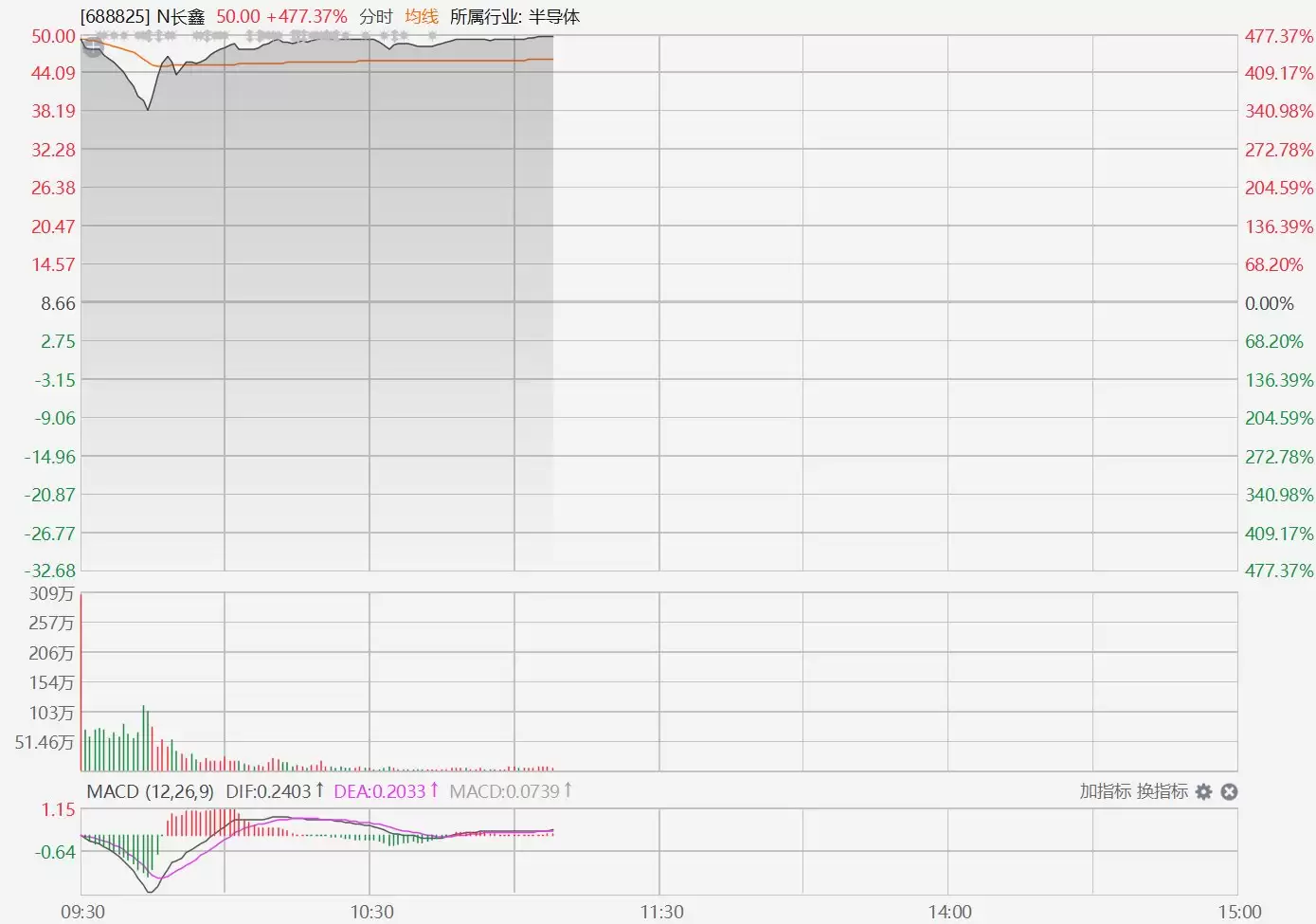Click the 8.66 baseline price label
1316x924 pixels.
pyautogui.click(x=58, y=303)
